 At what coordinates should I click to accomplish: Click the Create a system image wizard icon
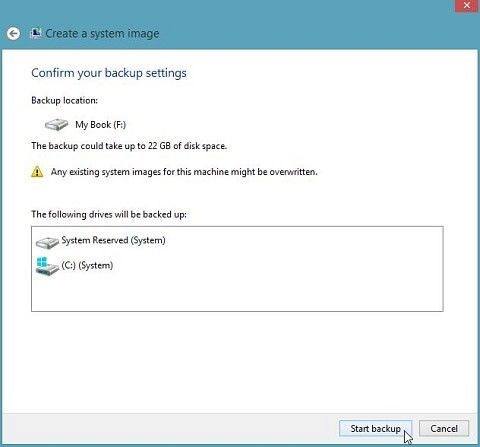pos(35,33)
